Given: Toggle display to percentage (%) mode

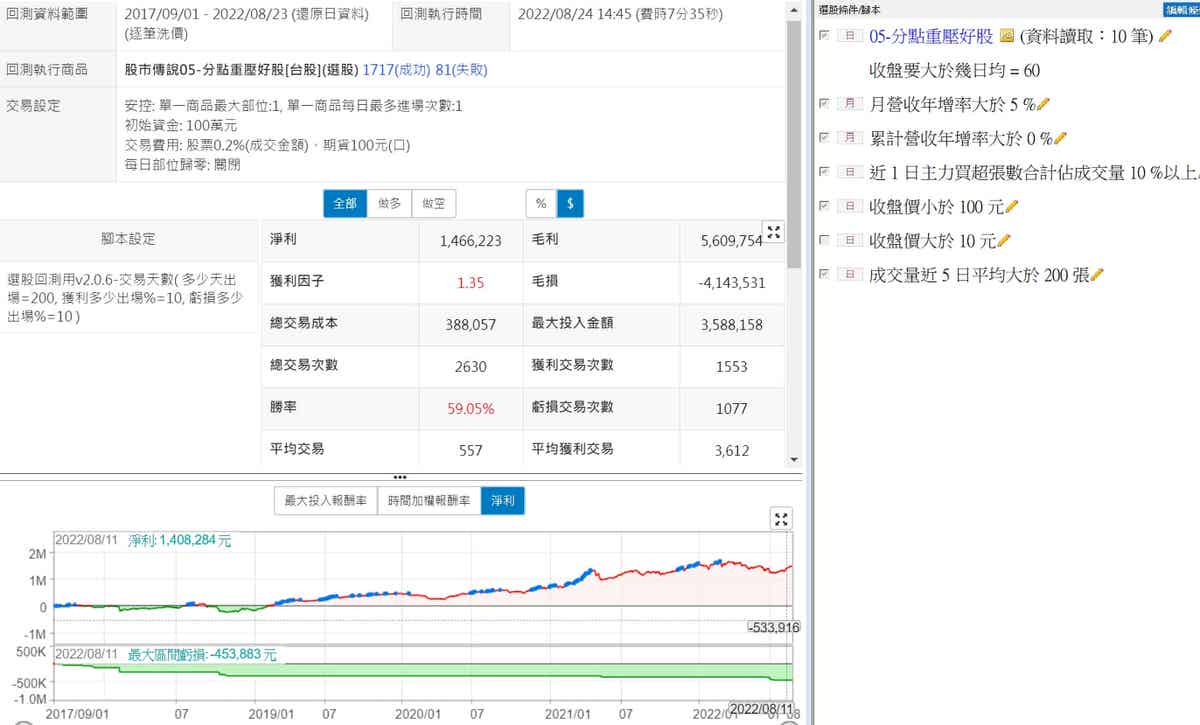Looking at the screenshot, I should coord(541,203).
